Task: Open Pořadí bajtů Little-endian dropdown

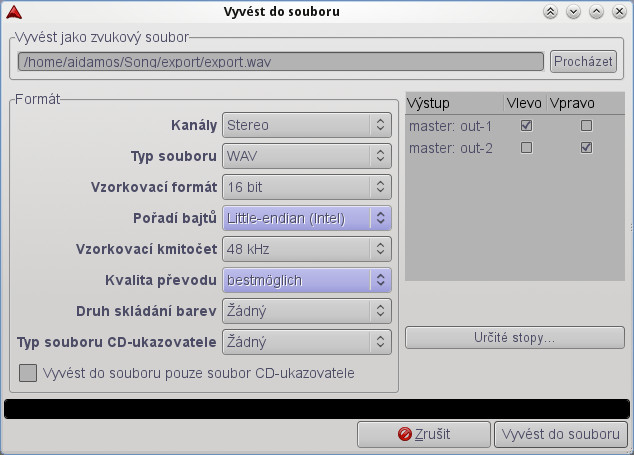Action: [306, 218]
